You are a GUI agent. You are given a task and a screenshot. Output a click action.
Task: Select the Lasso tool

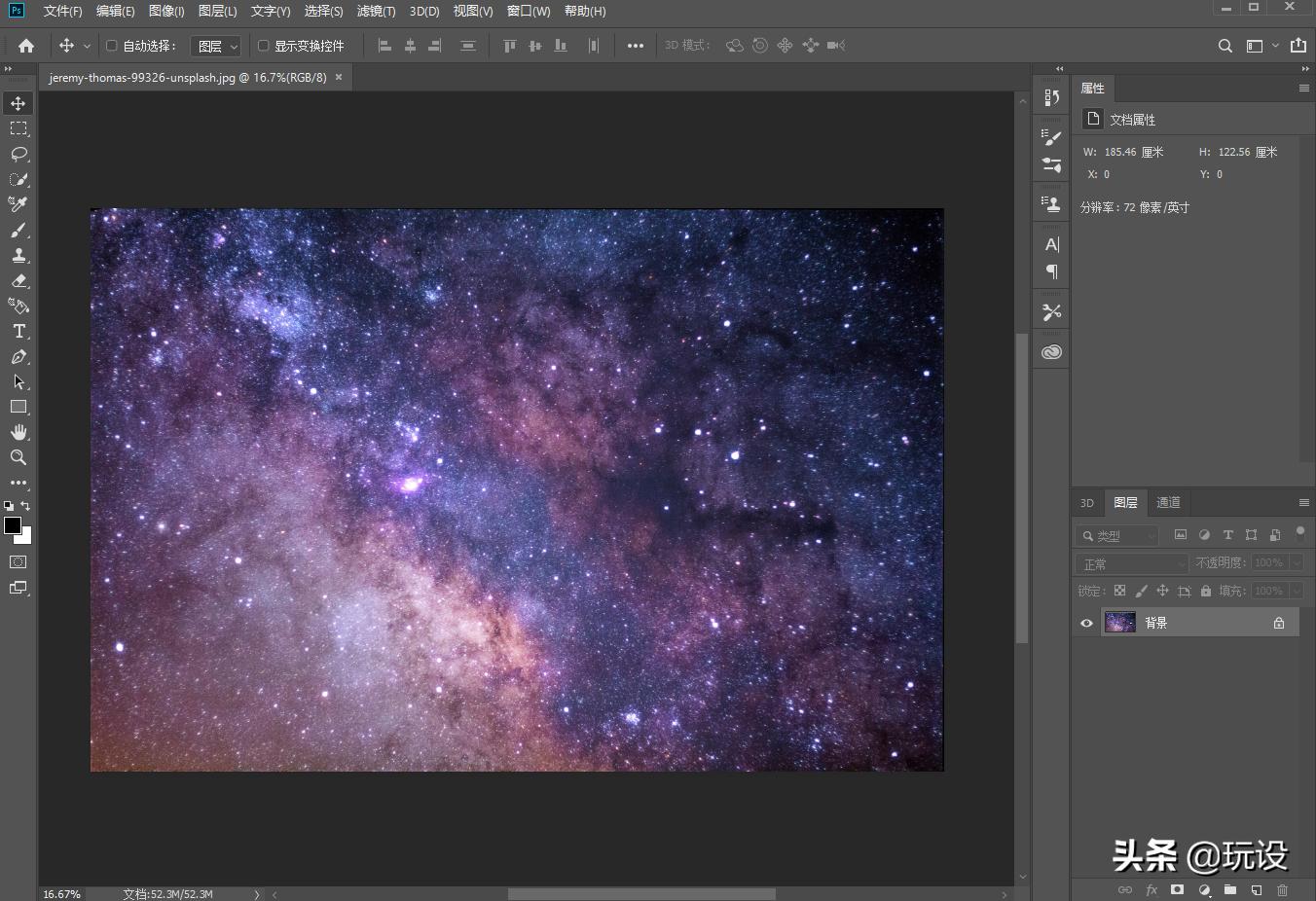click(x=18, y=154)
